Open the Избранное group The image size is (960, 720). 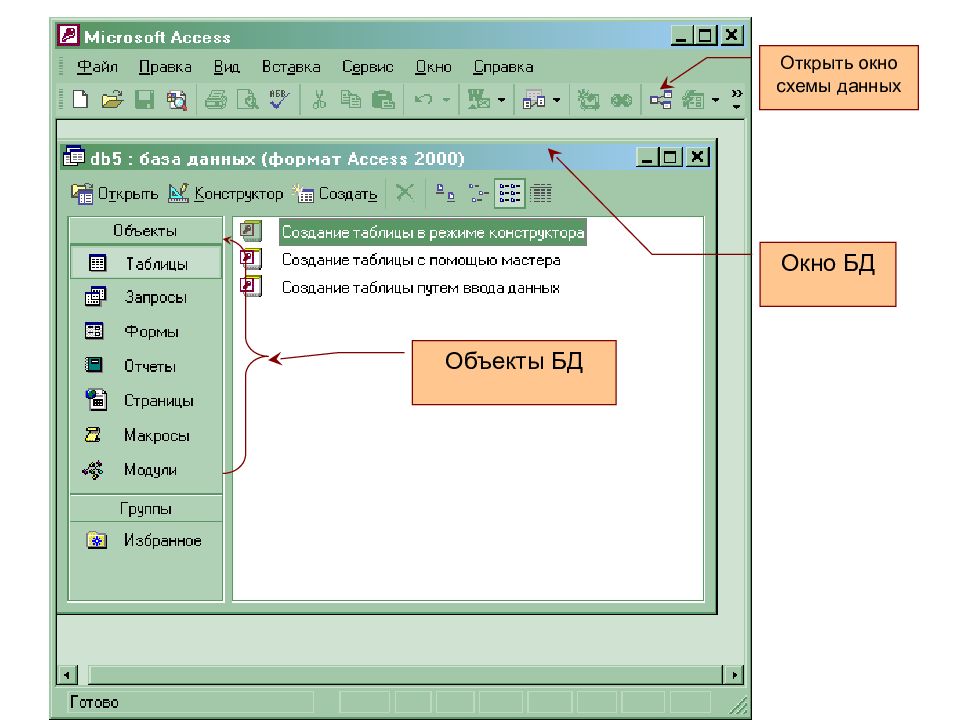click(145, 540)
